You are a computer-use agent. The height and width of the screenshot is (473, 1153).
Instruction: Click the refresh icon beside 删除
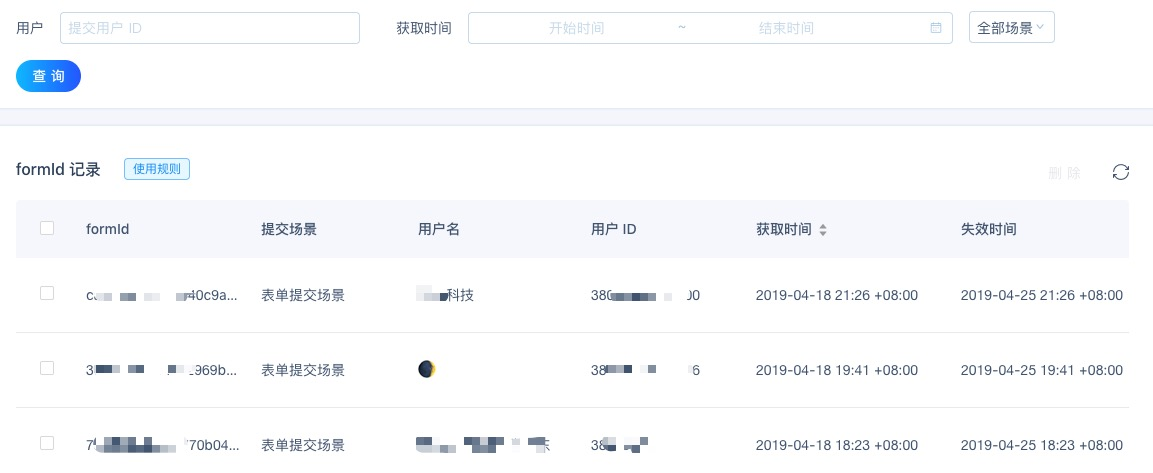click(1121, 172)
